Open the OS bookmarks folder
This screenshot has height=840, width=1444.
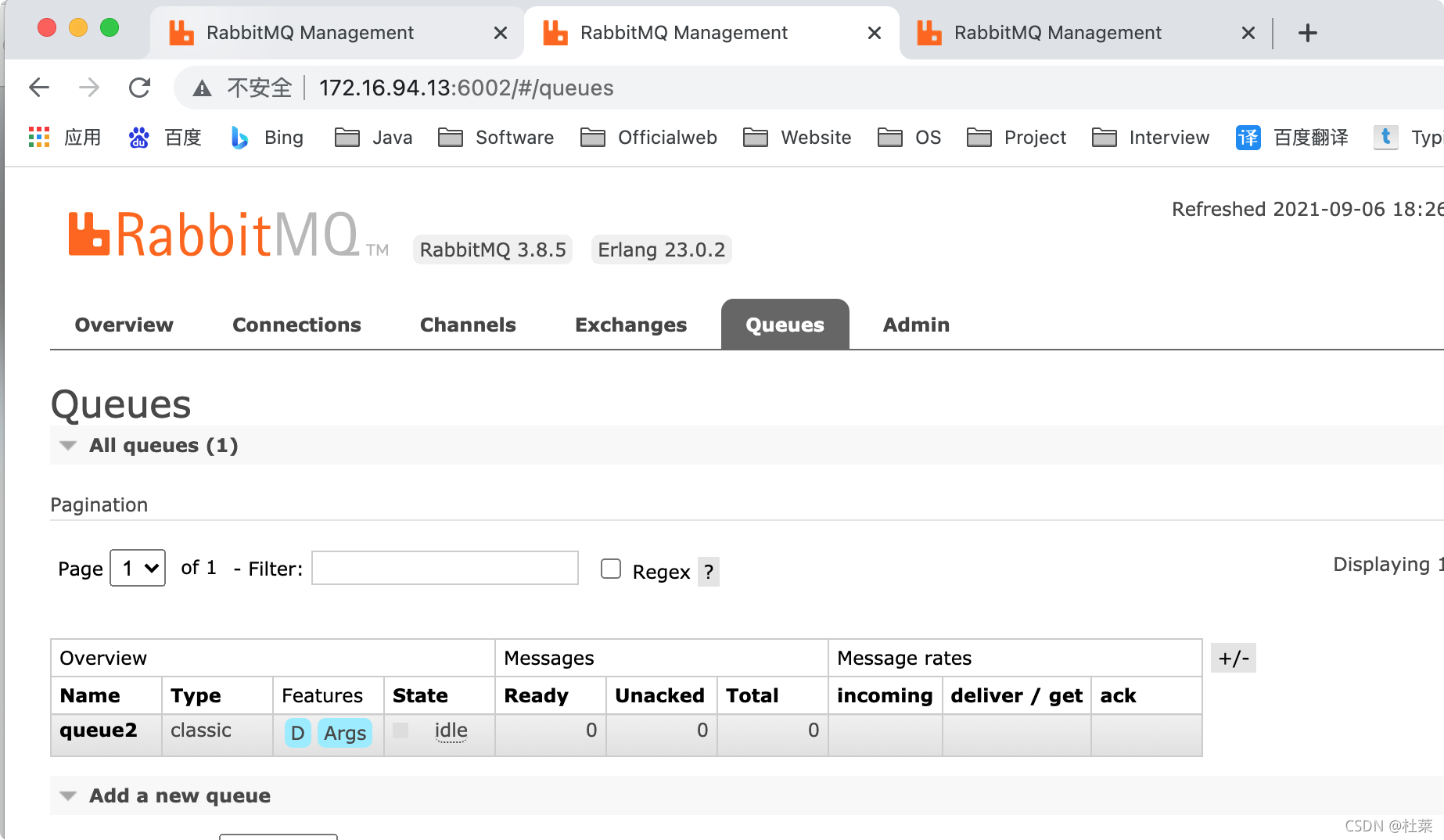coord(909,138)
